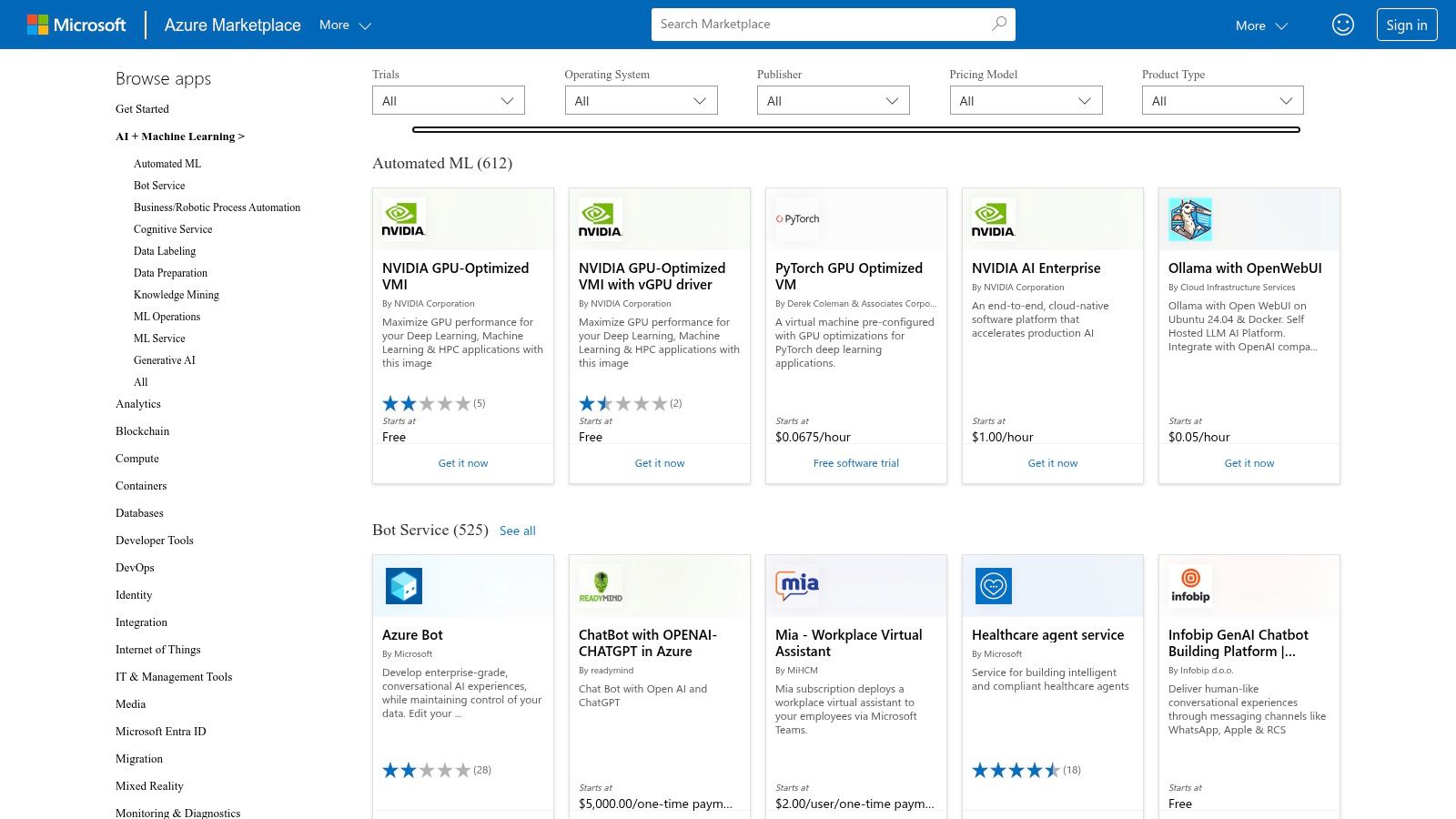1456x819 pixels.
Task: Open the More menu next to Azure Marketplace
Action: click(344, 25)
